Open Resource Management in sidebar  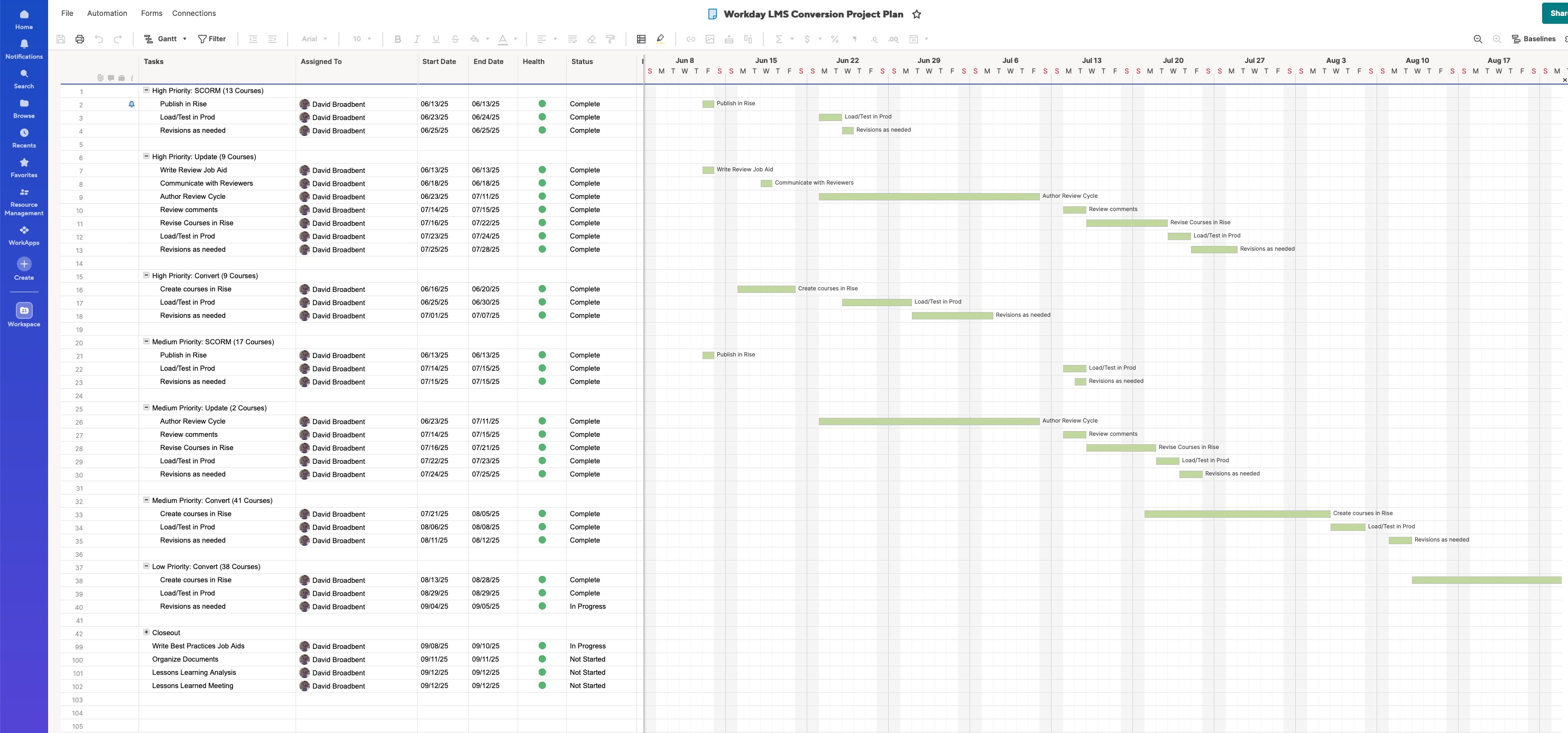24,201
